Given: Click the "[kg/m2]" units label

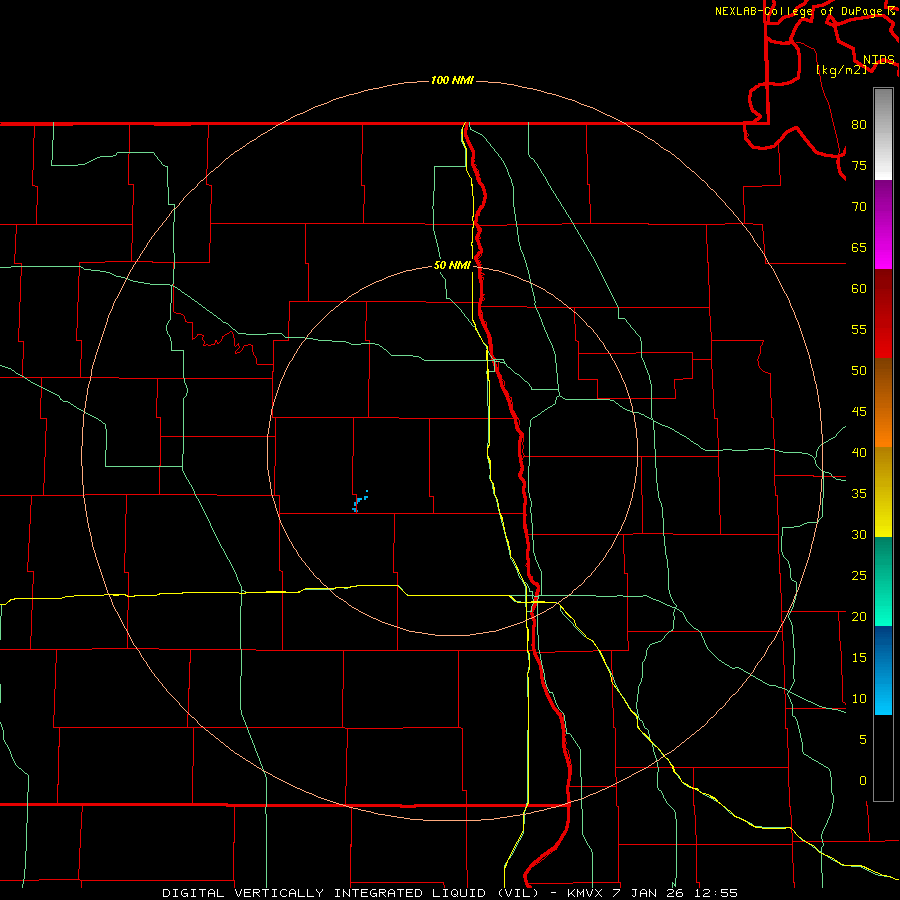Looking at the screenshot, I should tap(841, 69).
